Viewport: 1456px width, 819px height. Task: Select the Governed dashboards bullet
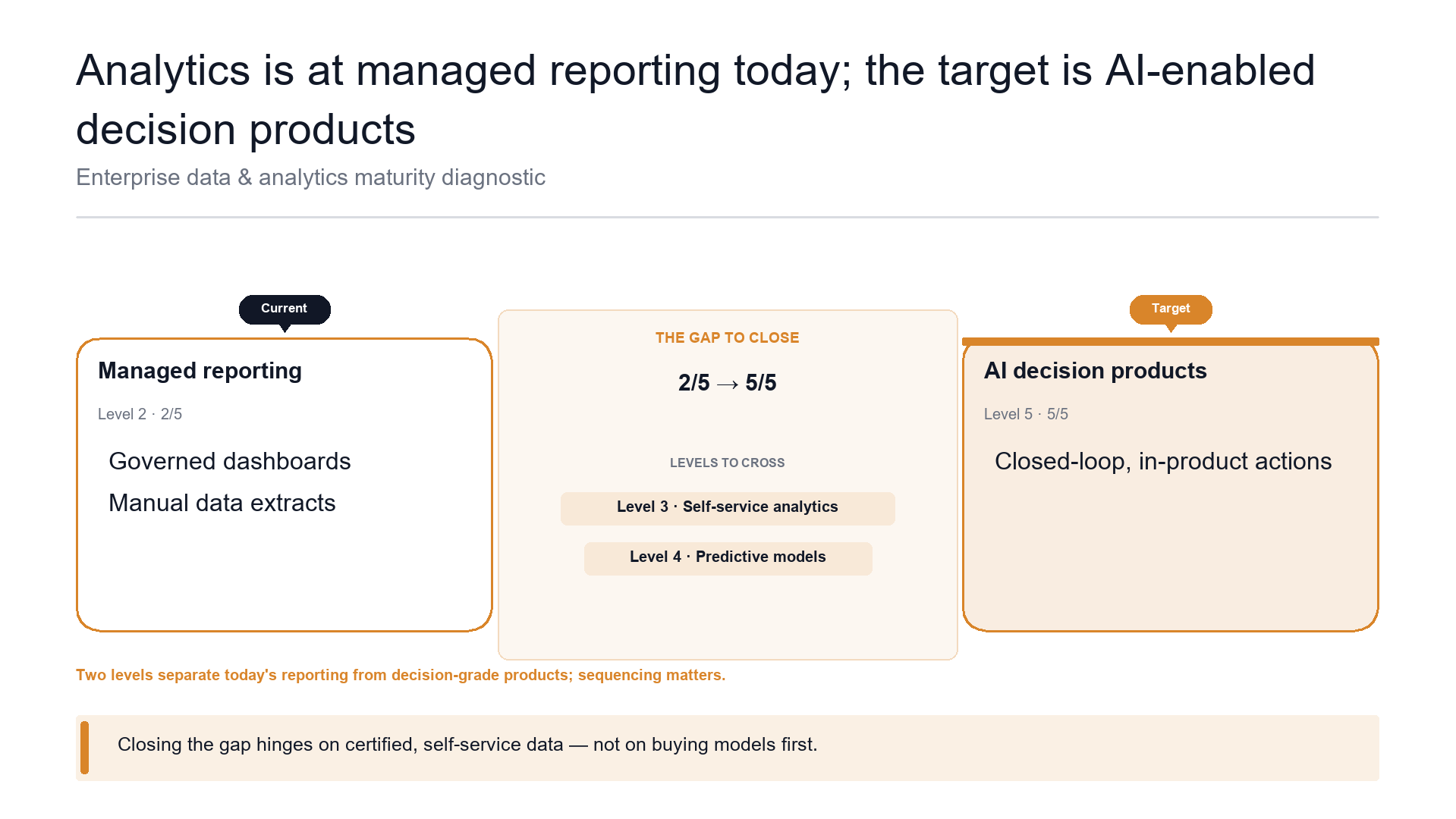coord(230,461)
